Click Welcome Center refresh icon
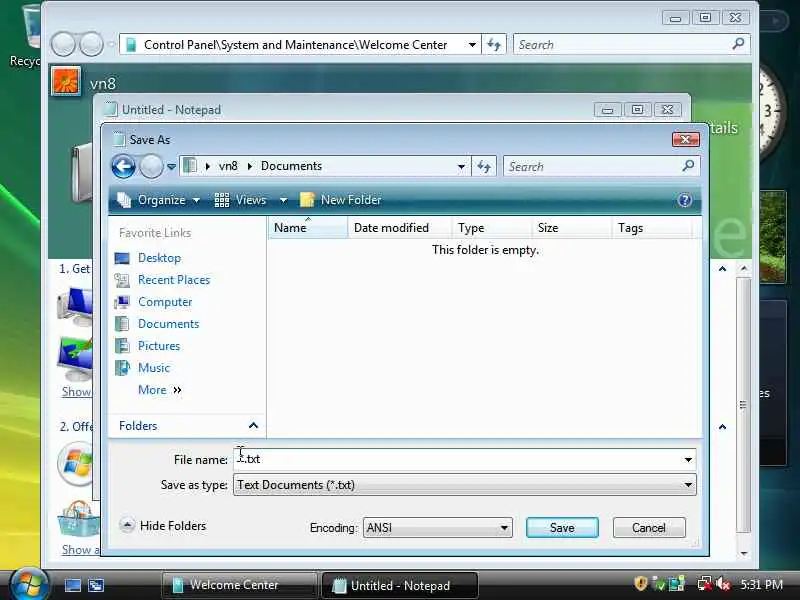Screen dimensions: 800x600 coord(494,44)
